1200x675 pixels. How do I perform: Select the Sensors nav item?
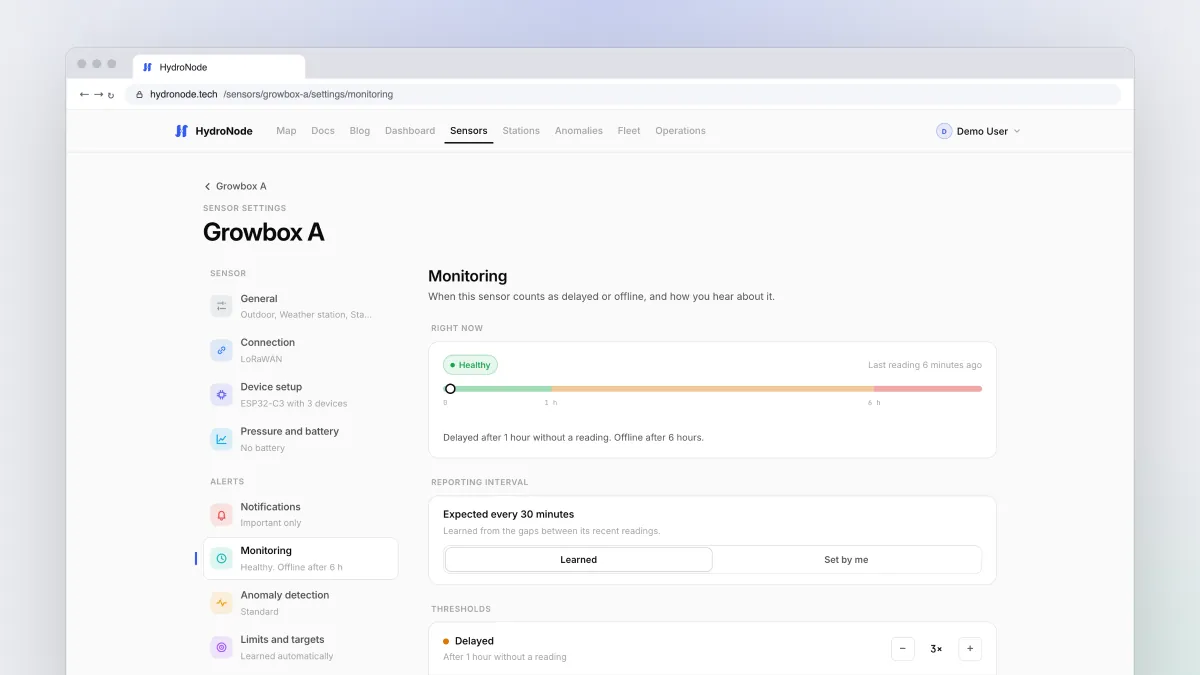(469, 131)
